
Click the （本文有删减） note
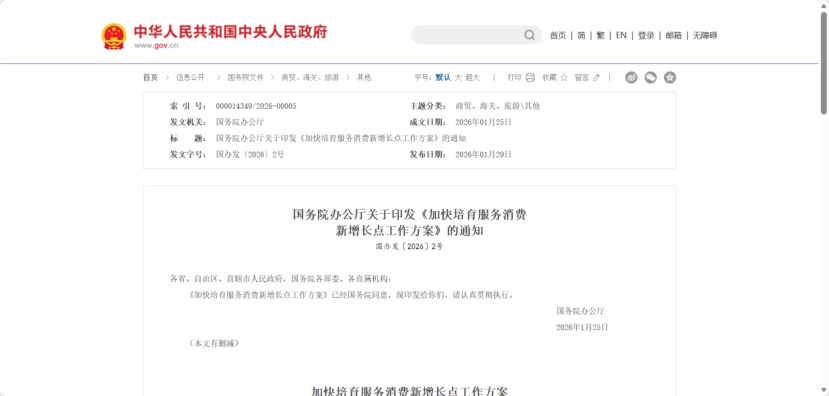tap(214, 344)
